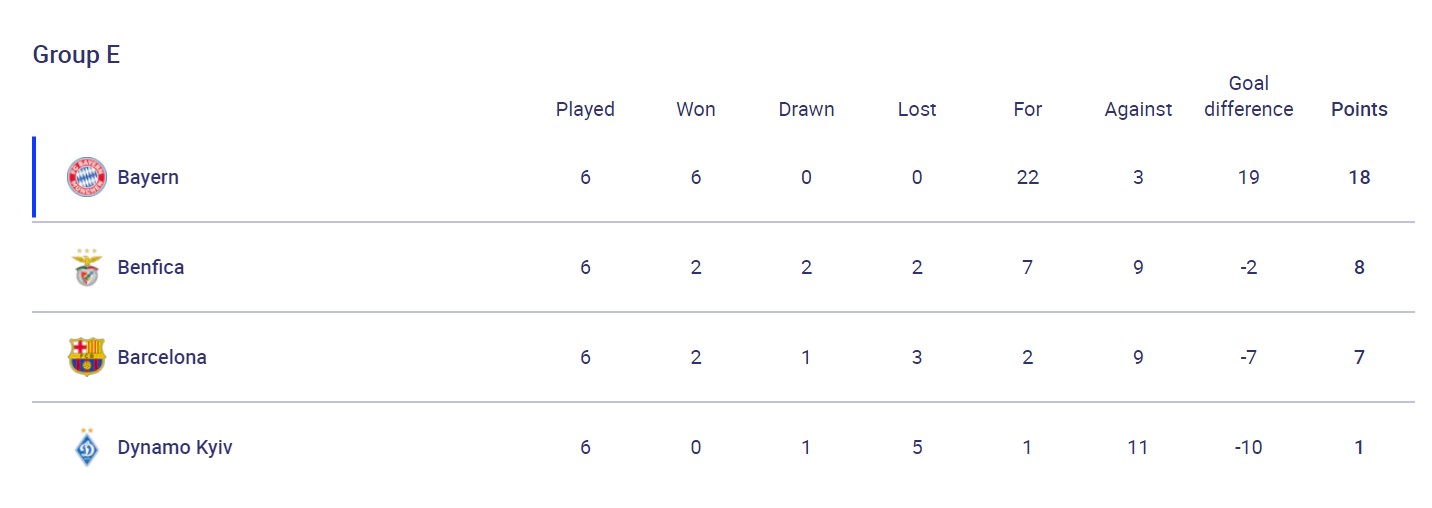Click the Bayern Munich club crest

(86, 178)
